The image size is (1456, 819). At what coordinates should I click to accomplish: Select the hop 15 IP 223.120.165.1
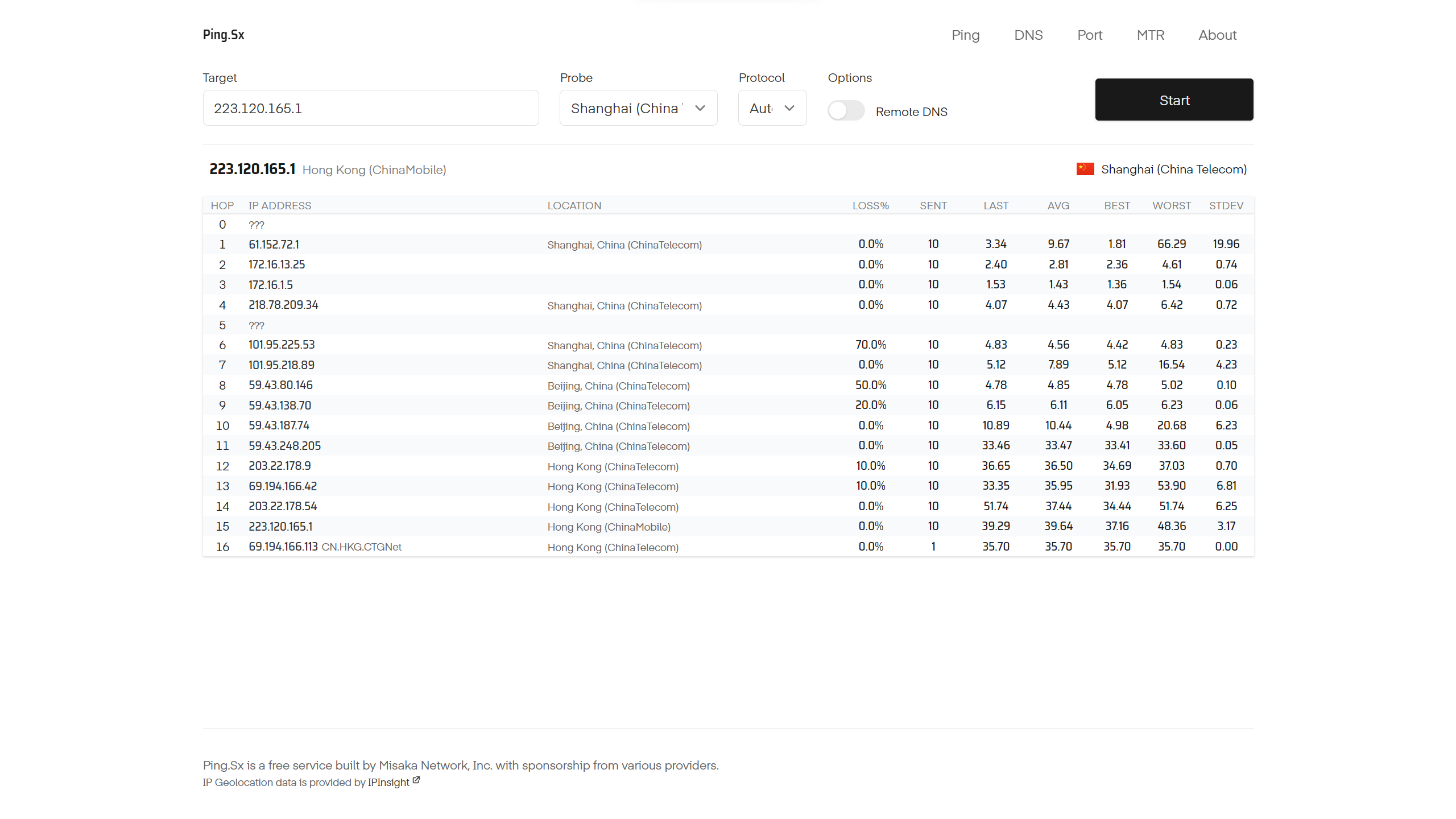[280, 527]
